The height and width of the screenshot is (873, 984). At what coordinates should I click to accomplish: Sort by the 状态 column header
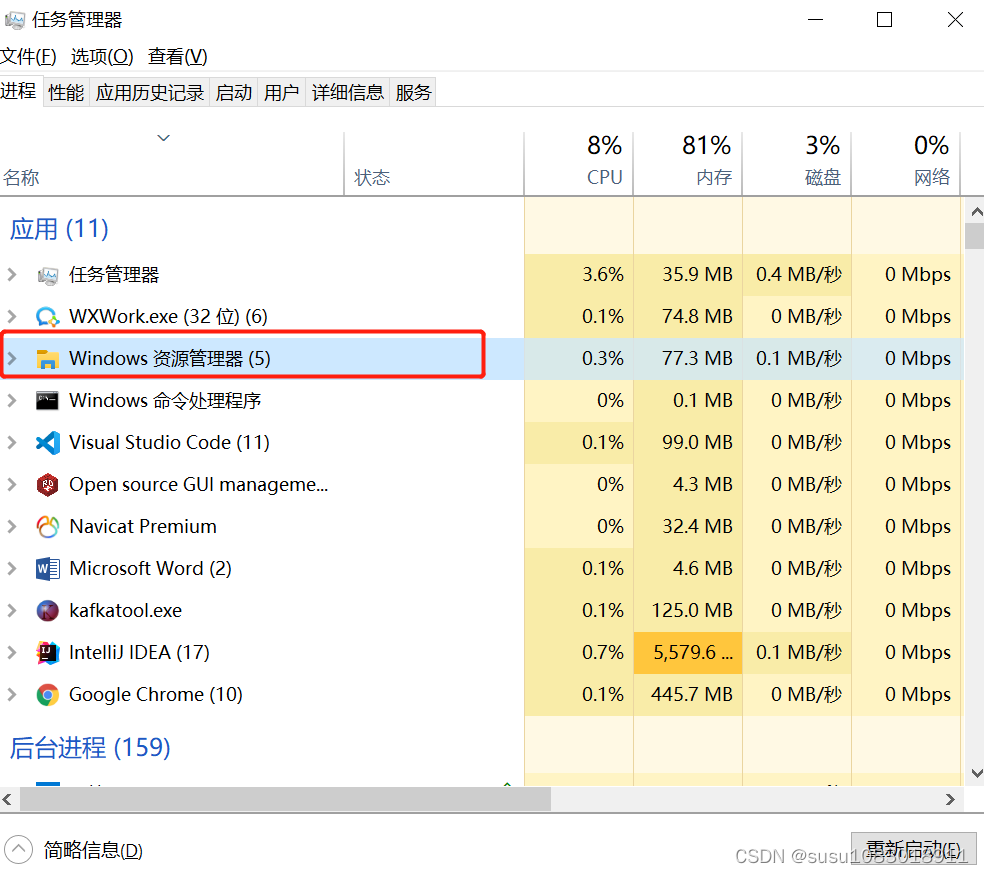(x=434, y=164)
